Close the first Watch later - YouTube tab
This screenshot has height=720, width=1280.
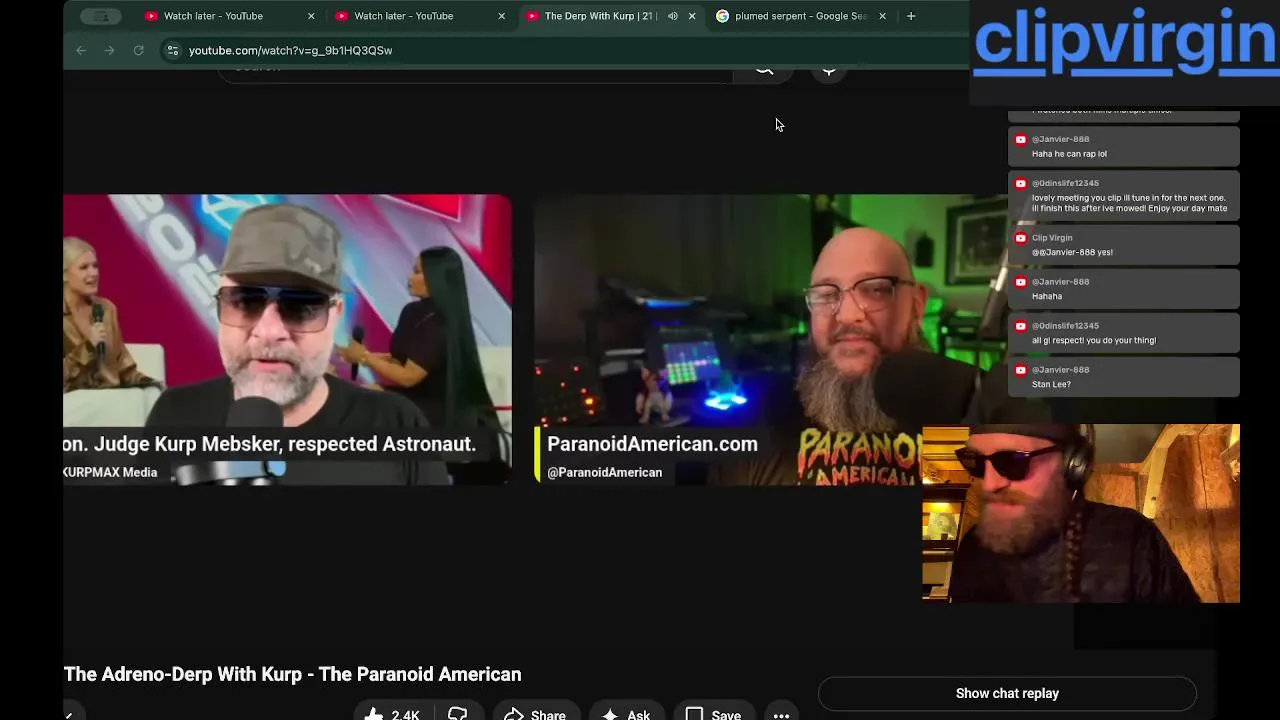(x=311, y=16)
